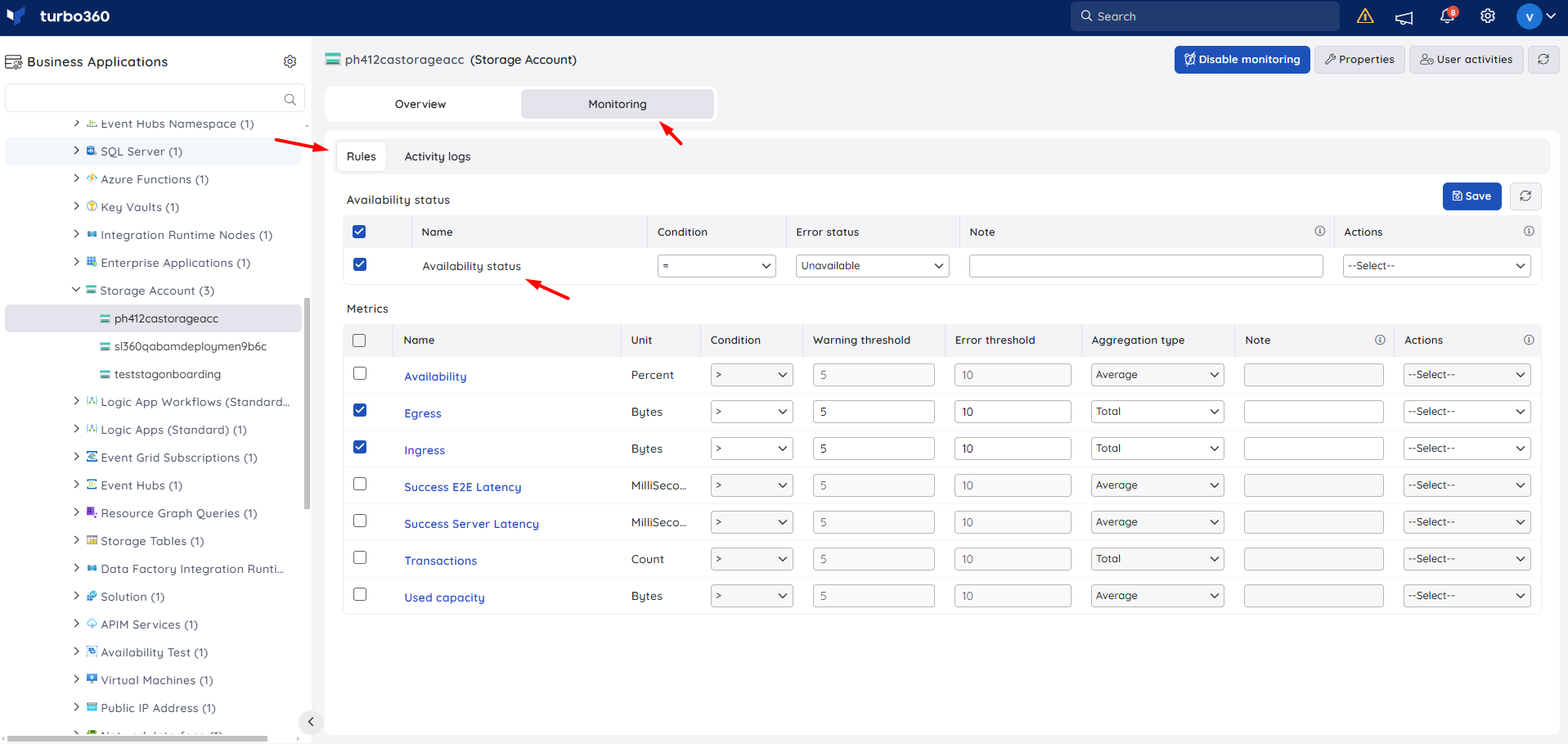Refresh the resource page using top refresh icon
1568x744 pixels.
(1543, 60)
